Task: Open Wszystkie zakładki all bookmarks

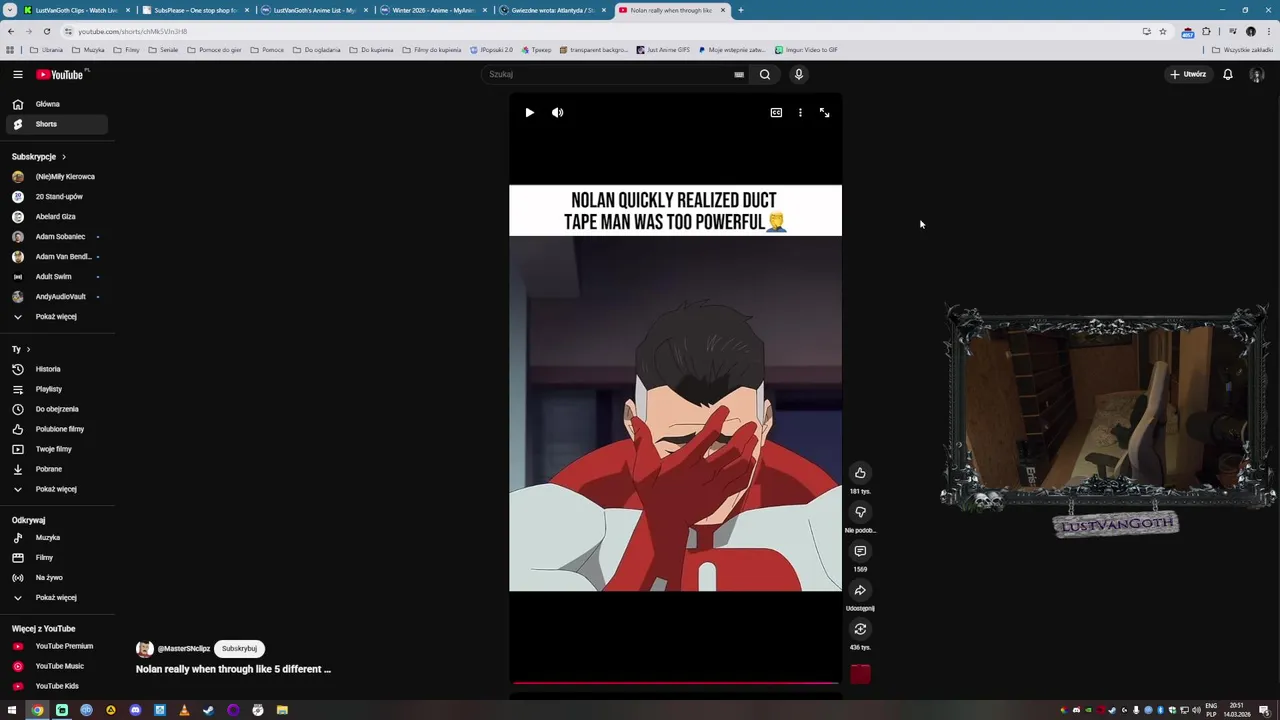Action: (1242, 50)
